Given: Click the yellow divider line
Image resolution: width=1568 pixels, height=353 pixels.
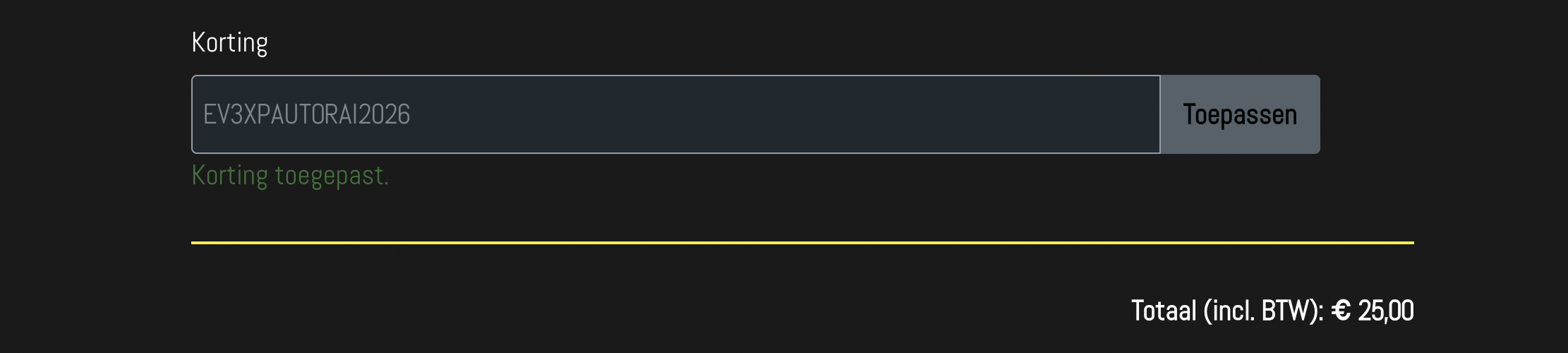Looking at the screenshot, I should pyautogui.click(x=802, y=242).
